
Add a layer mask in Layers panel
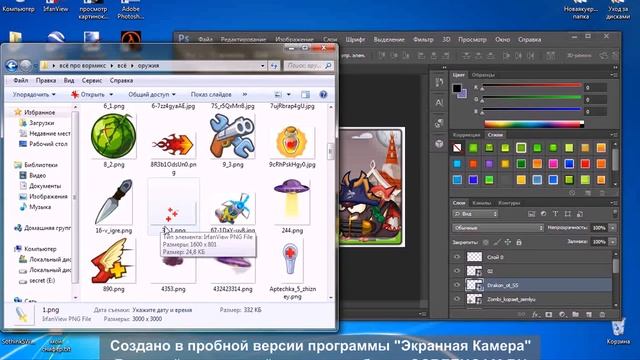[549, 315]
